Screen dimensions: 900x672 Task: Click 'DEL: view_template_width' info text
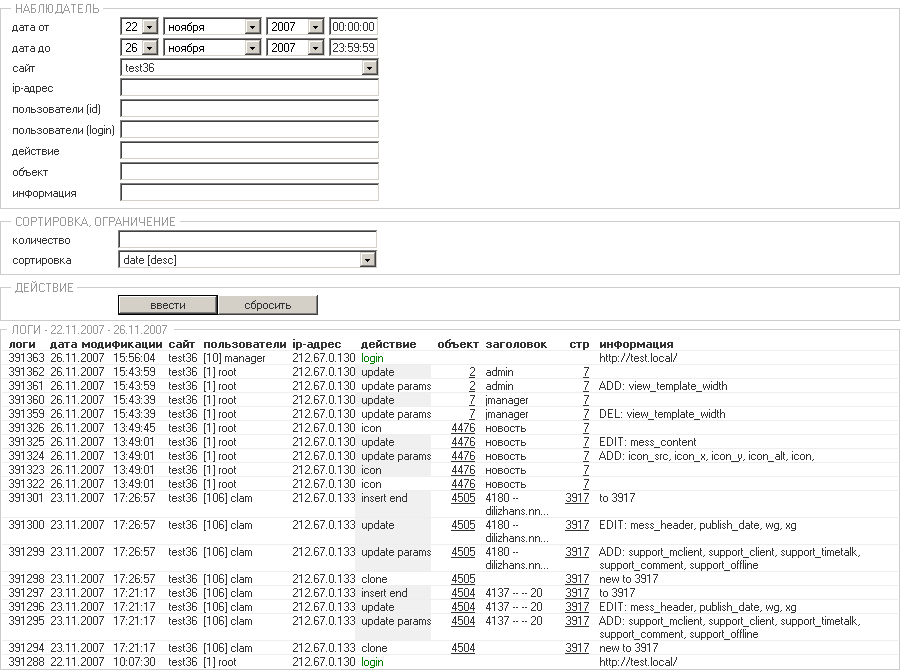tap(662, 414)
